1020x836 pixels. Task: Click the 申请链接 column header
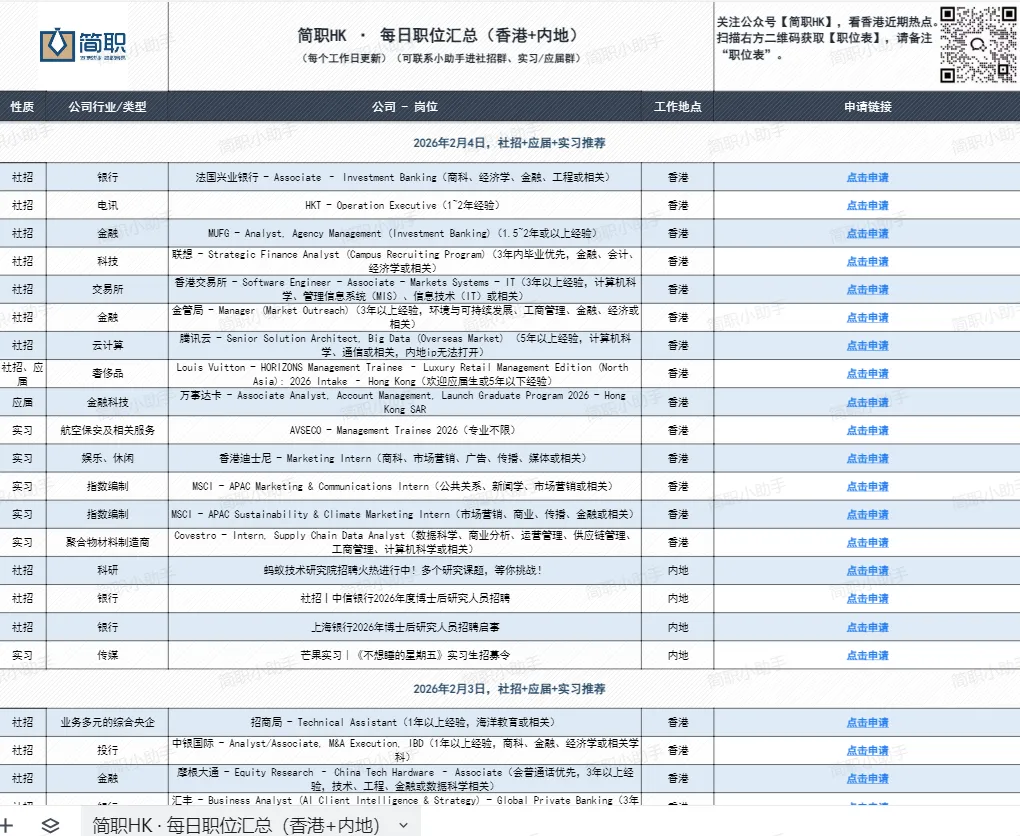tap(867, 106)
